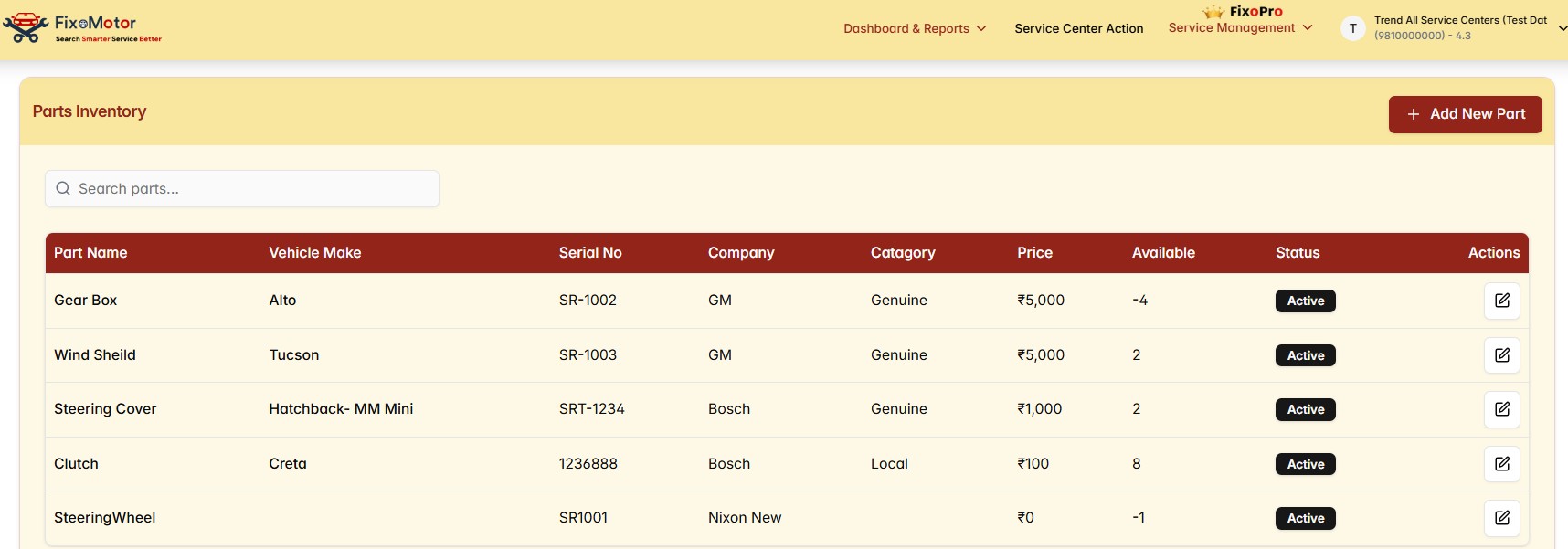1568x549 pixels.
Task: Edit the Wind Sheild part
Action: click(1501, 355)
